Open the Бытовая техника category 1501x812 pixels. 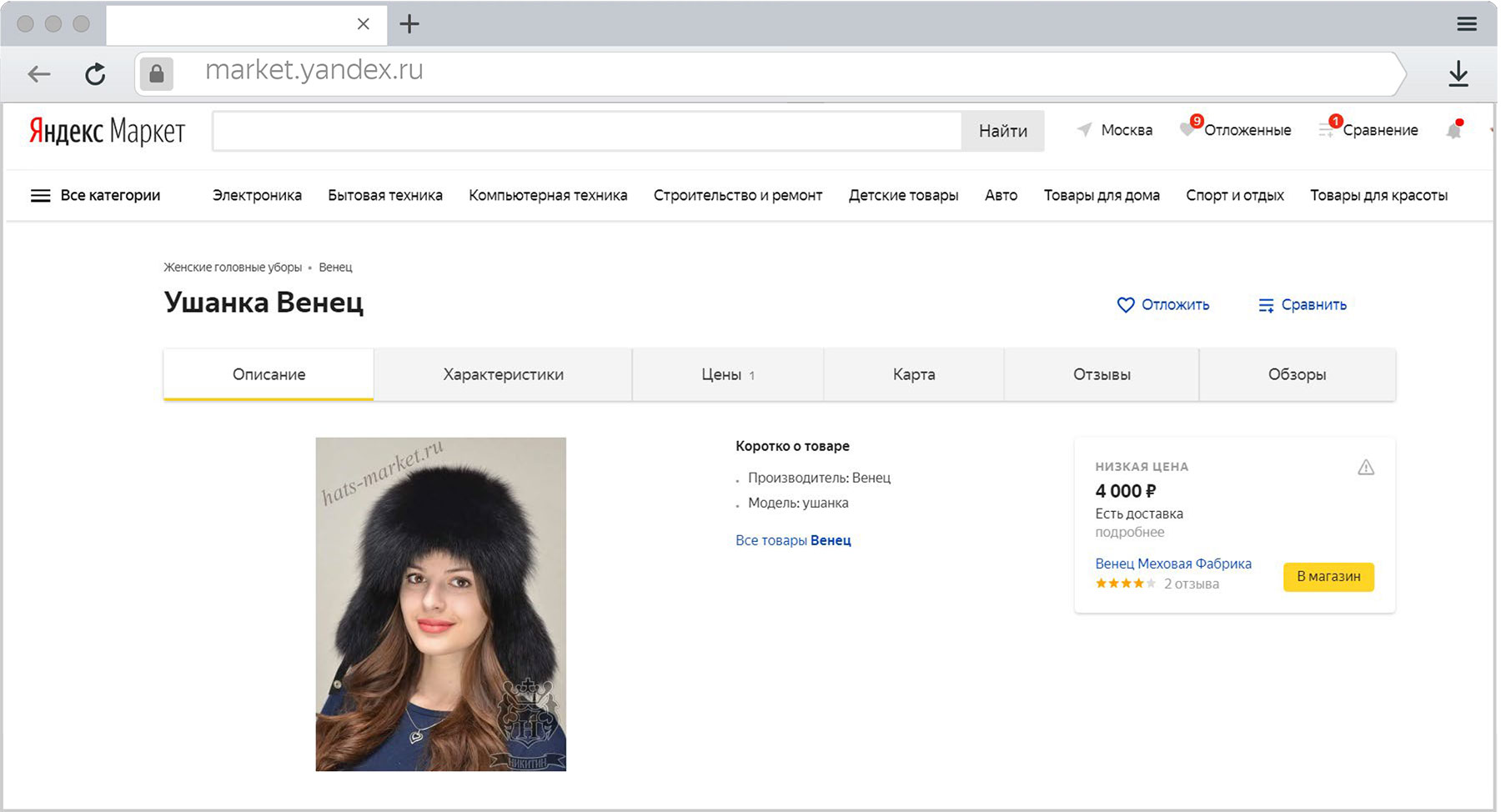[385, 195]
